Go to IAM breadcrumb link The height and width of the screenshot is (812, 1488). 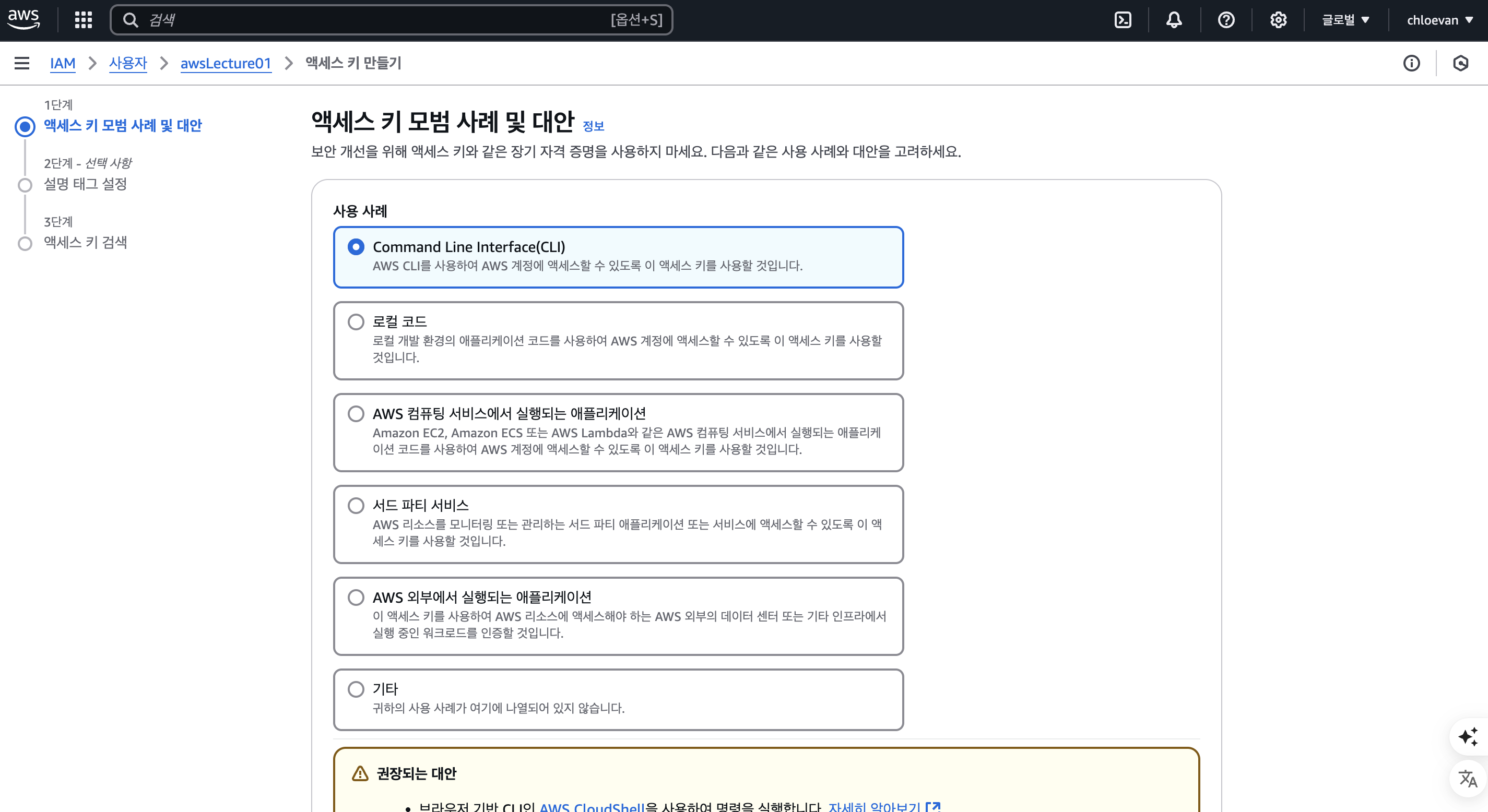click(62, 63)
